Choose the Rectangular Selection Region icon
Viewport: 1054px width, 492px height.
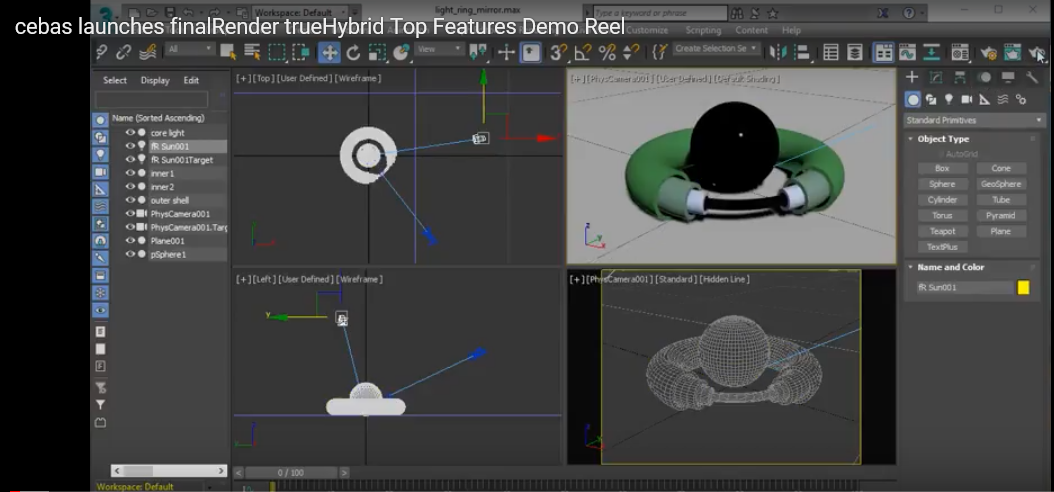pyautogui.click(x=276, y=52)
